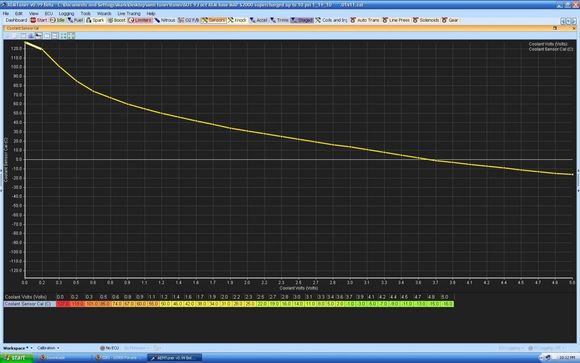Open the Help menu
Viewport: 580px width, 363px height.
(151, 13)
